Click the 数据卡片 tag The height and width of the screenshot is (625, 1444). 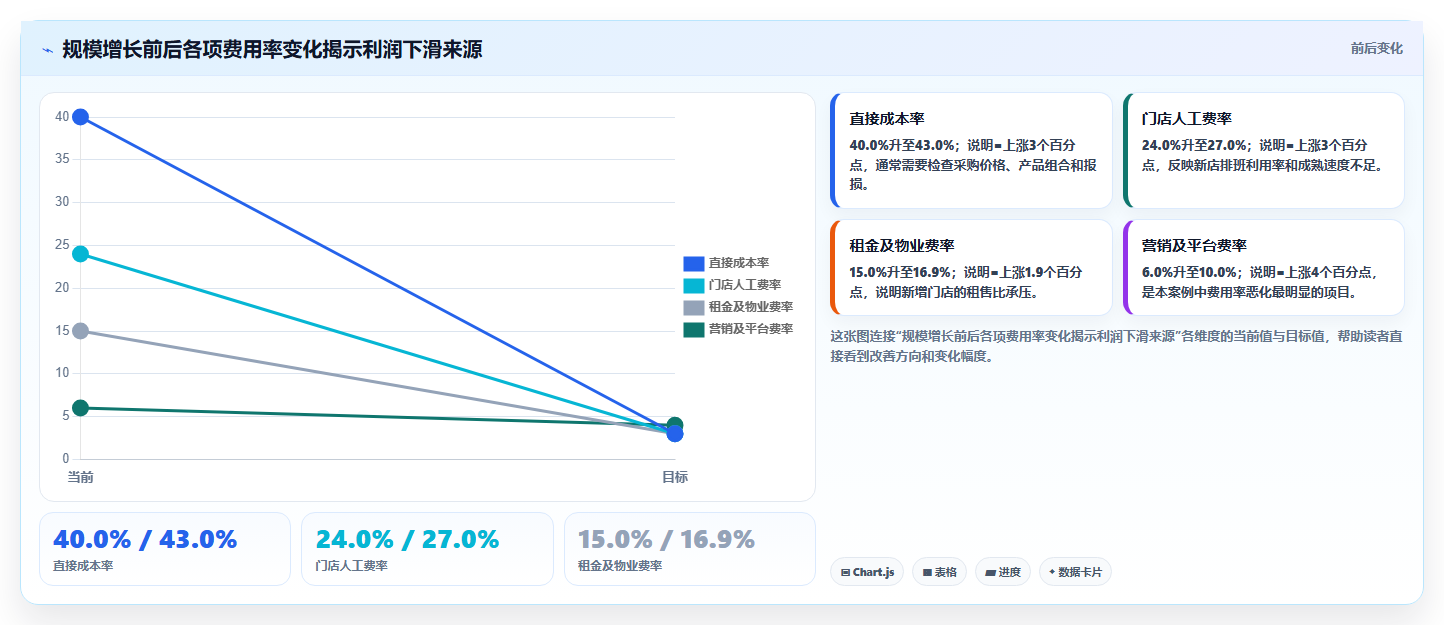1075,572
